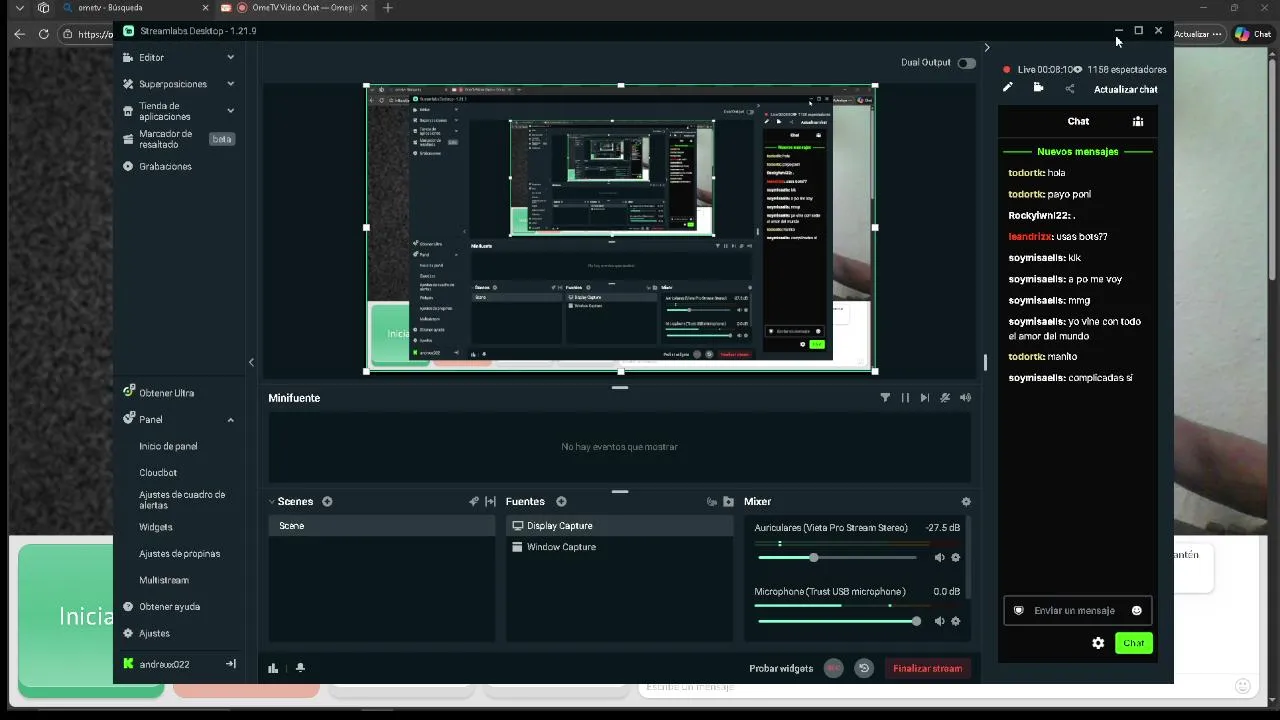Select the Window Capture source

click(620, 547)
